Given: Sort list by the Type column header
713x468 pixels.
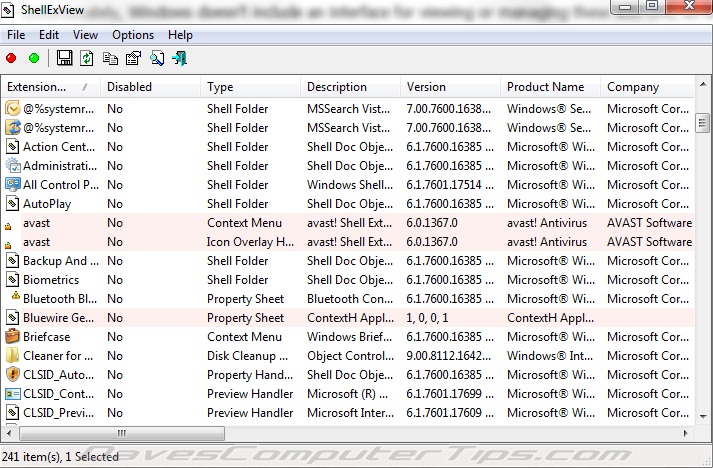Looking at the screenshot, I should point(250,87).
